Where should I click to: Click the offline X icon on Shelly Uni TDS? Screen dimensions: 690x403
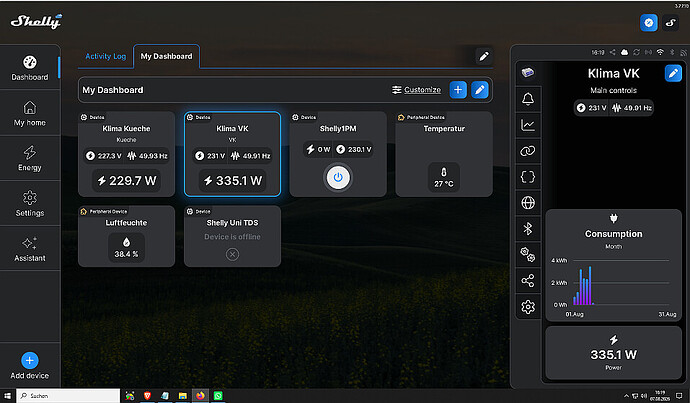[x=232, y=254]
